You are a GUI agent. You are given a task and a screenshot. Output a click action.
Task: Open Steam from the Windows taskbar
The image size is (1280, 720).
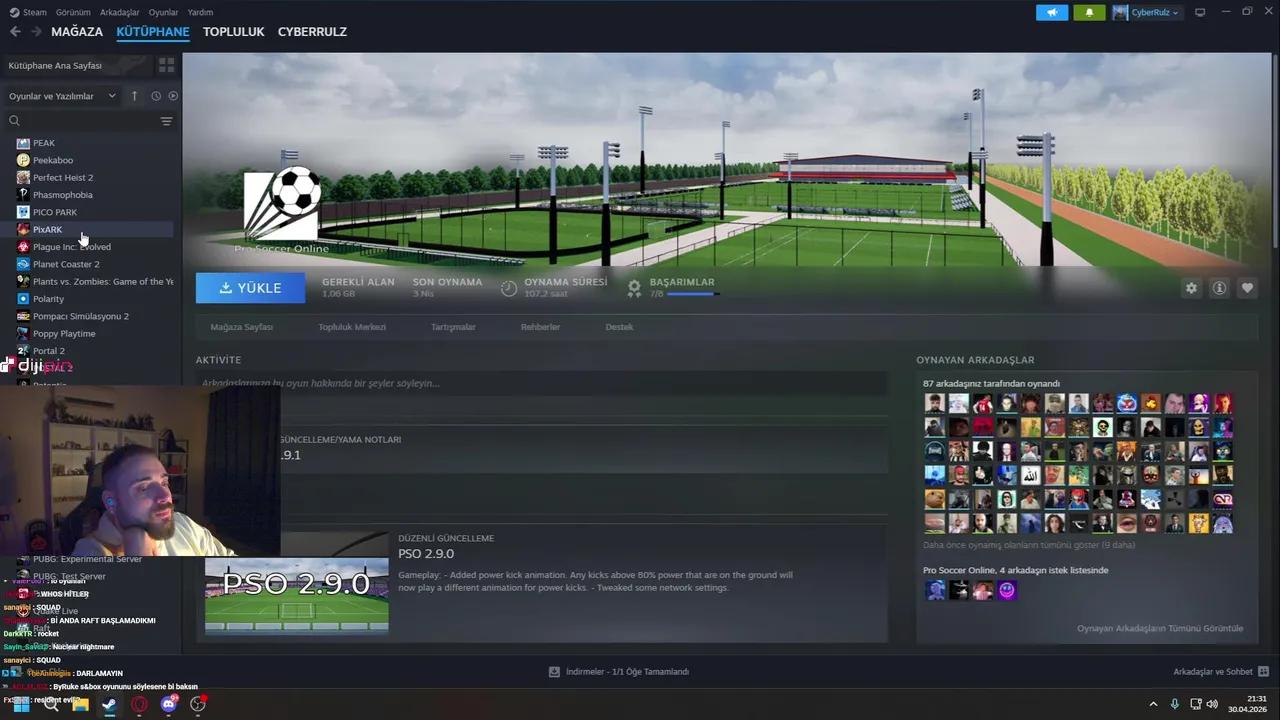click(109, 704)
